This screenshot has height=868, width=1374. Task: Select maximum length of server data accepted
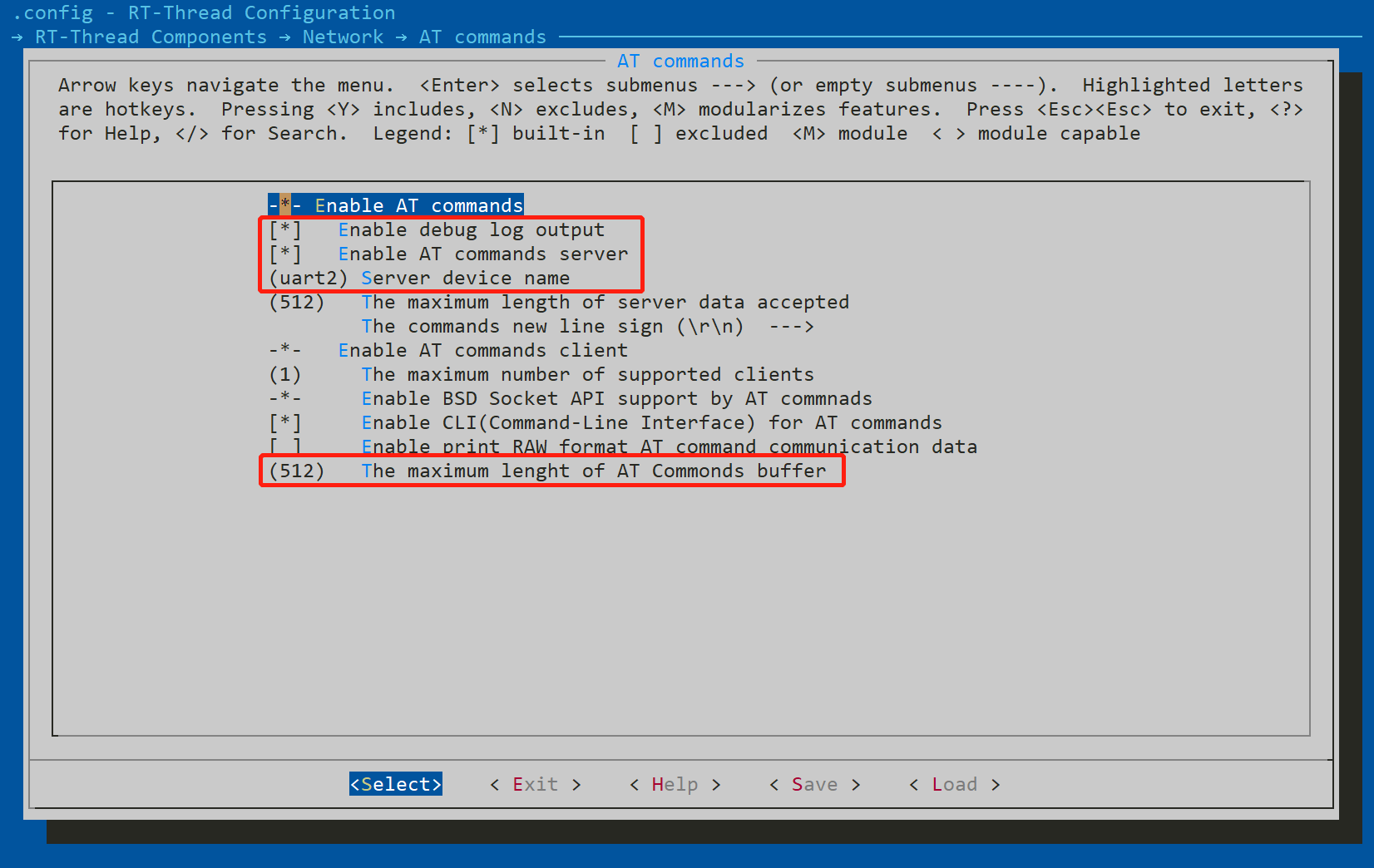[x=559, y=302]
